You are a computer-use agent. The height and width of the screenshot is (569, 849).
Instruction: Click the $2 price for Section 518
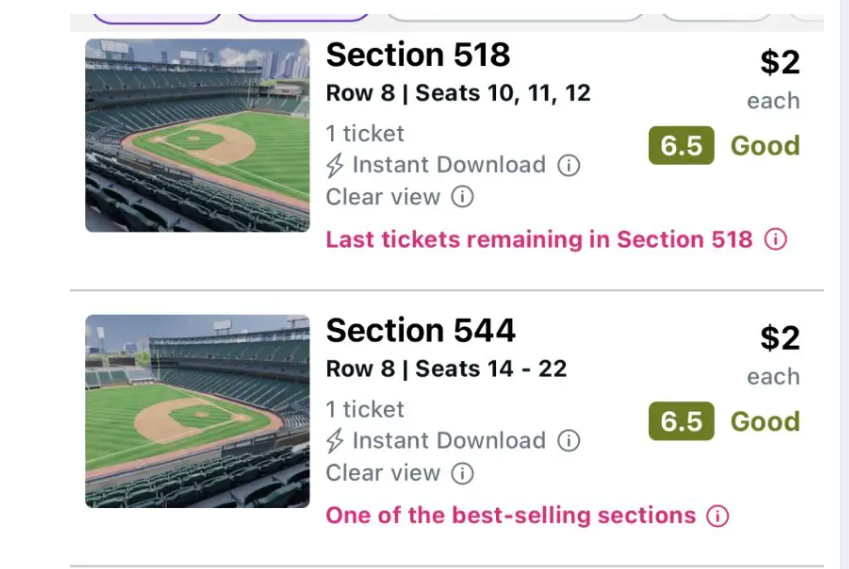point(779,62)
